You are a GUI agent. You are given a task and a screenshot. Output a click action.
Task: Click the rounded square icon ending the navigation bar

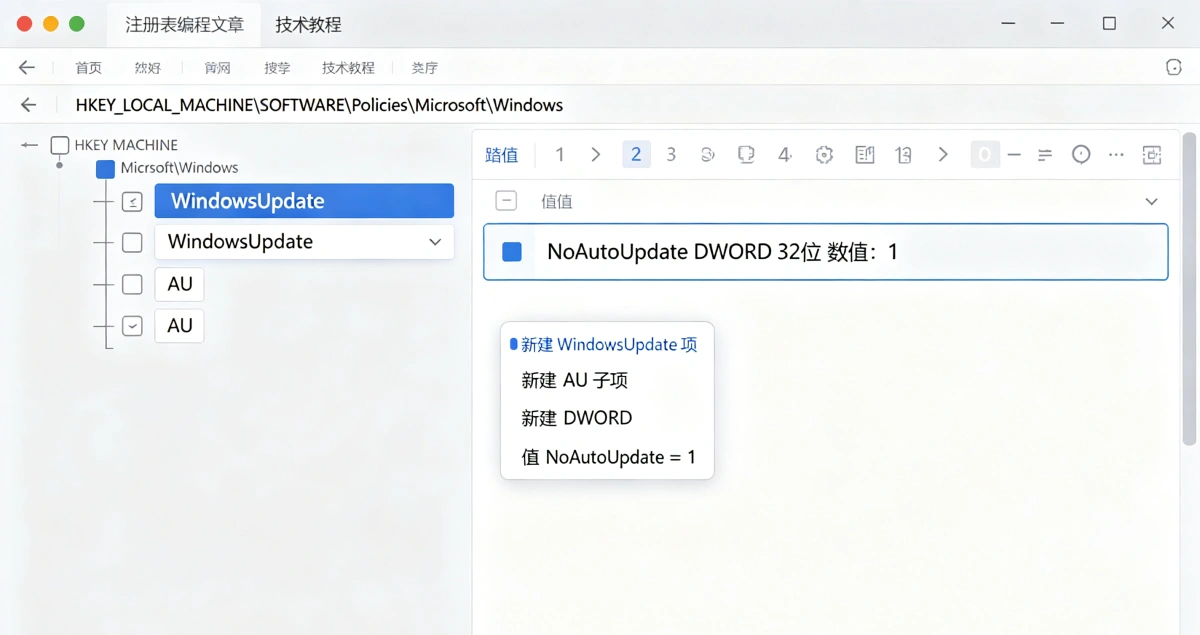1174,67
